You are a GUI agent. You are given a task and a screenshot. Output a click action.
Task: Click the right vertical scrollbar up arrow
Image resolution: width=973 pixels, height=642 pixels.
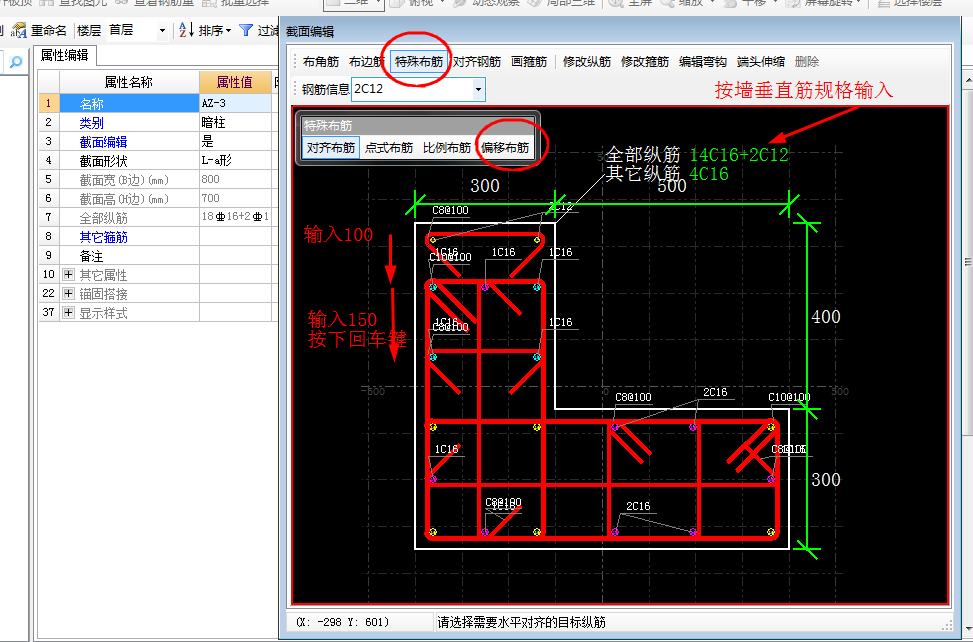pos(967,81)
